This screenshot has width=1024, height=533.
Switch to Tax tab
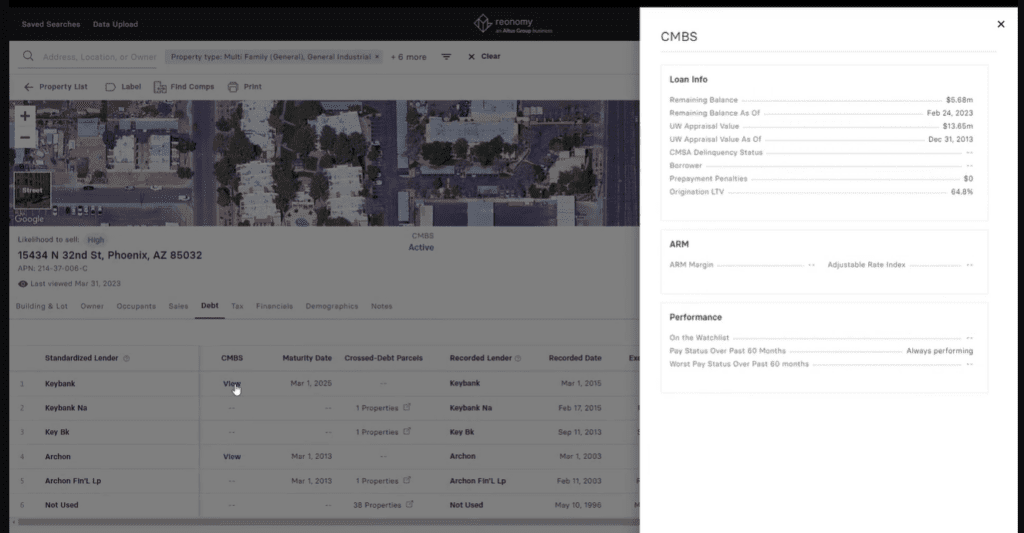(237, 306)
